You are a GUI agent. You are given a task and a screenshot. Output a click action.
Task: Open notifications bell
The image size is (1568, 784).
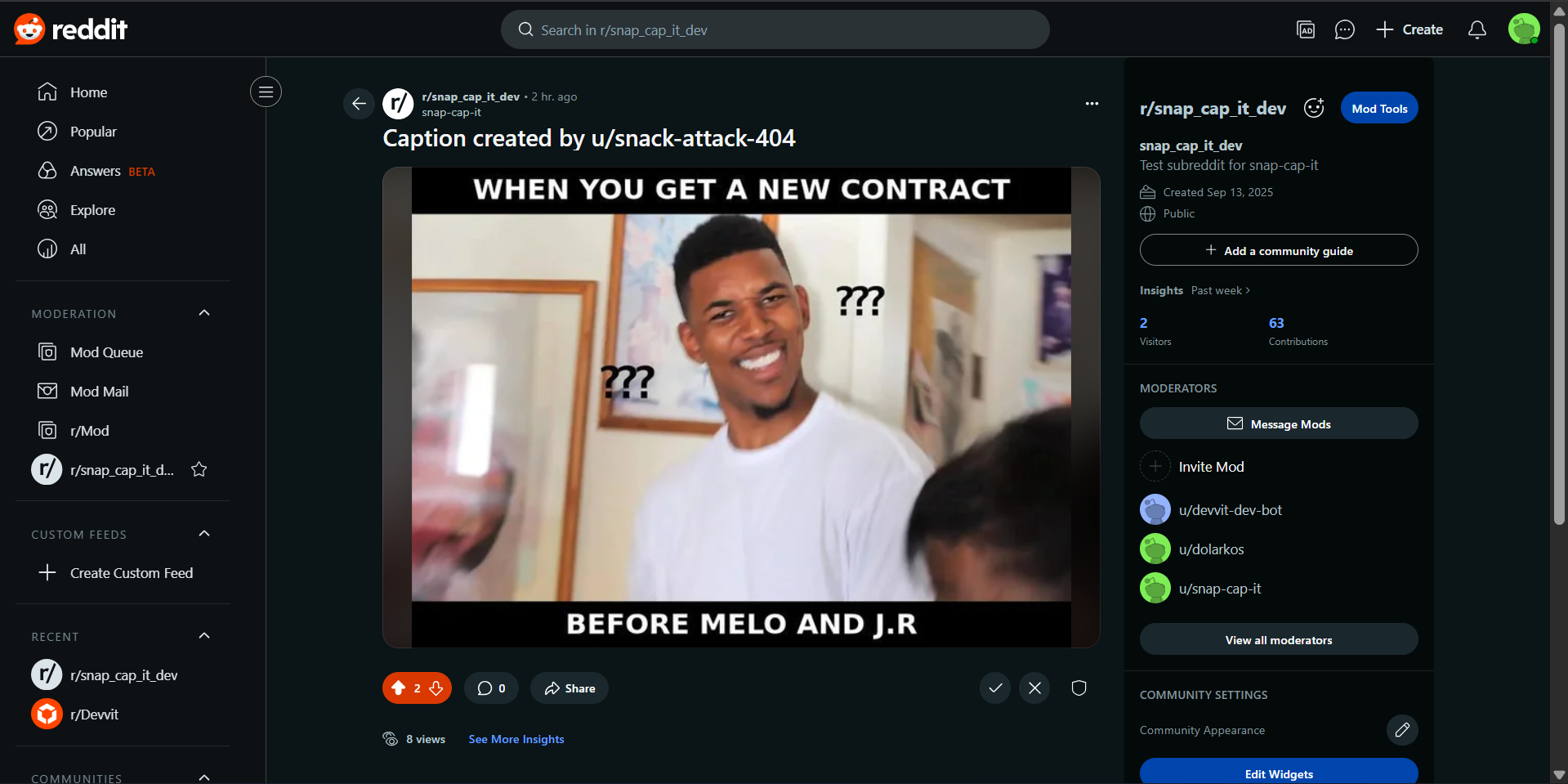(1476, 30)
